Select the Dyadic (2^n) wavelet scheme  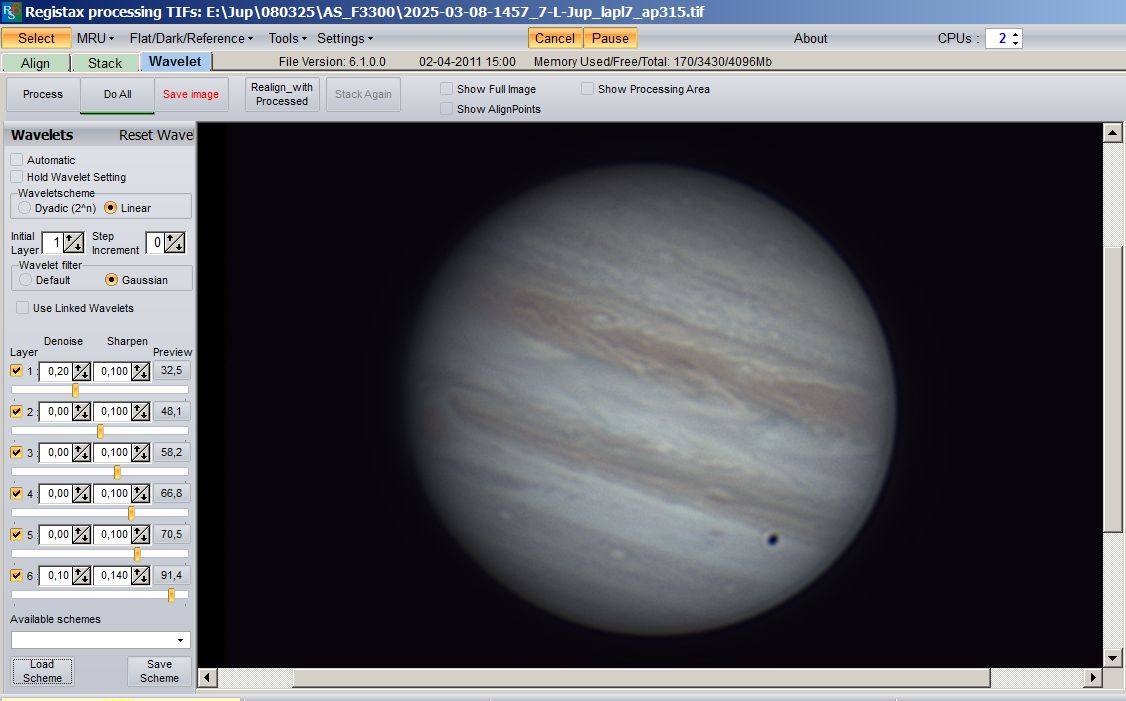point(25,208)
